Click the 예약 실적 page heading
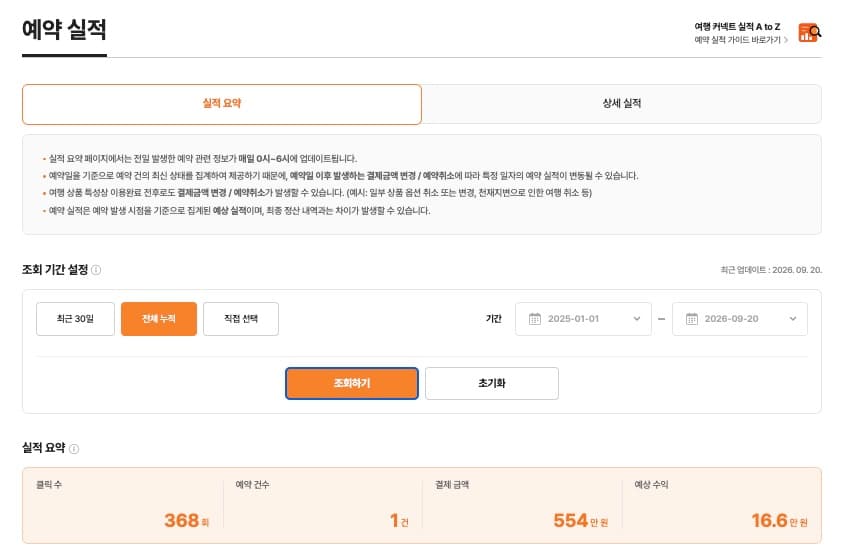This screenshot has width=842, height=560. pos(64,29)
